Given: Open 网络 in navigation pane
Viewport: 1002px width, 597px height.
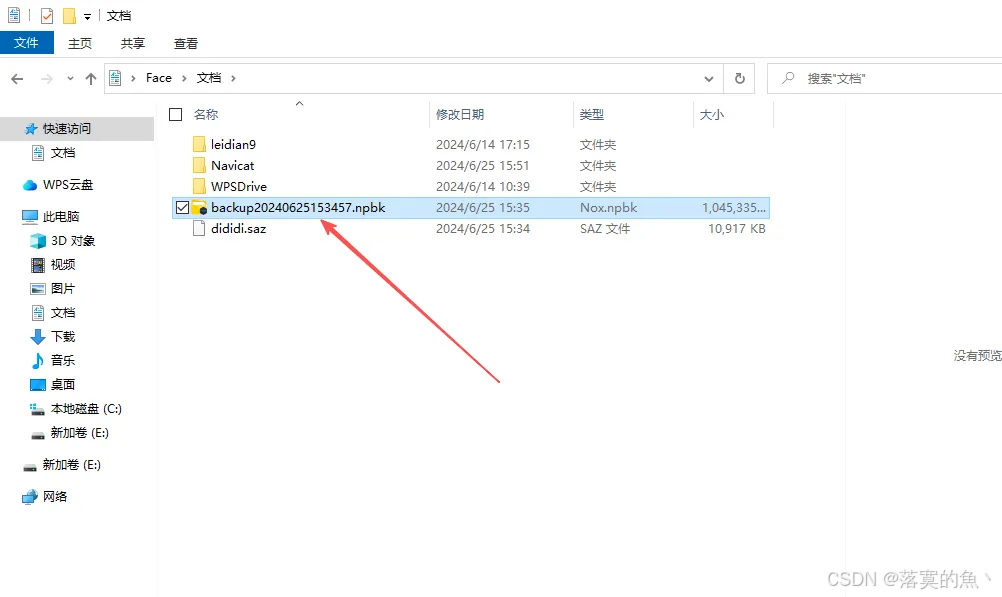Looking at the screenshot, I should click(x=54, y=497).
